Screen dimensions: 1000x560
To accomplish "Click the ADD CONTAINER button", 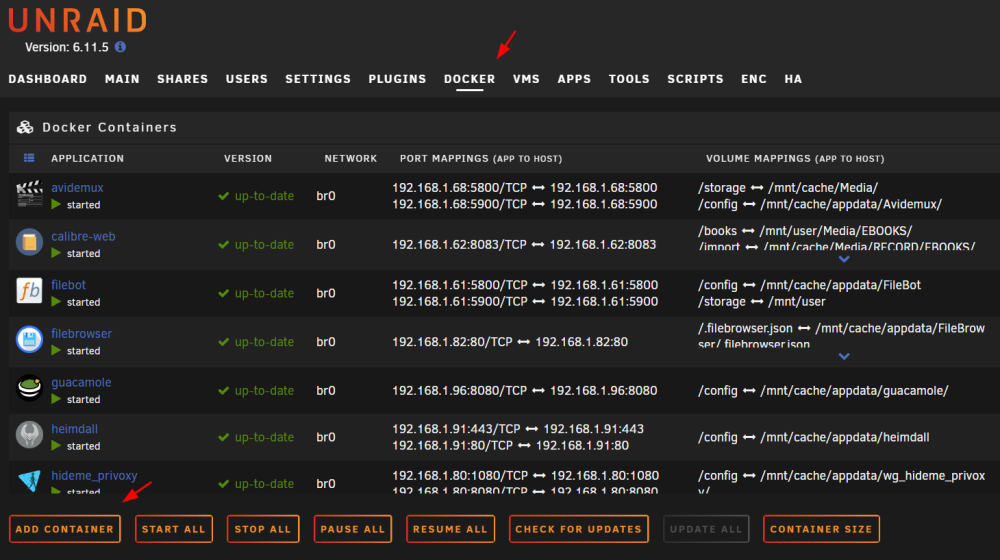I will click(x=64, y=529).
